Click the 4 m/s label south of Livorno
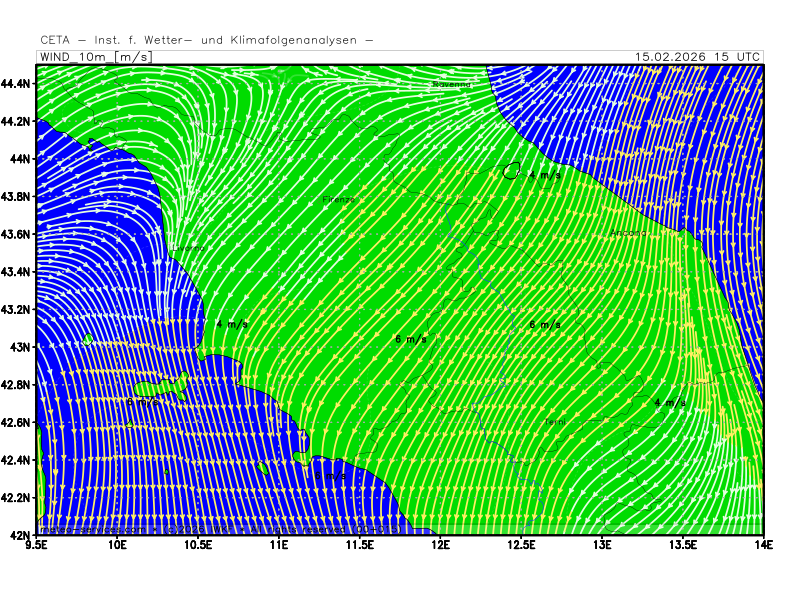The image size is (800, 600). coord(232,325)
